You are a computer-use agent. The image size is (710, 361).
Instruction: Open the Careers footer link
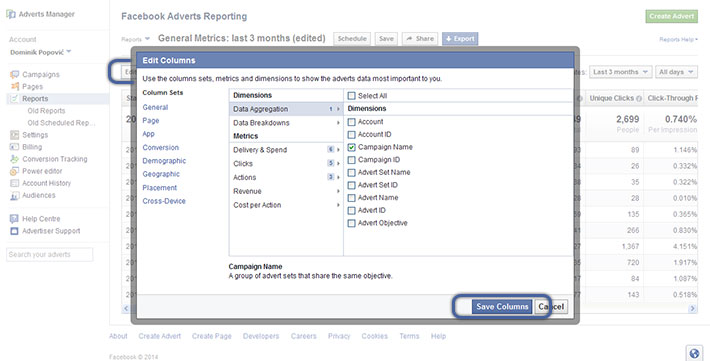click(303, 336)
